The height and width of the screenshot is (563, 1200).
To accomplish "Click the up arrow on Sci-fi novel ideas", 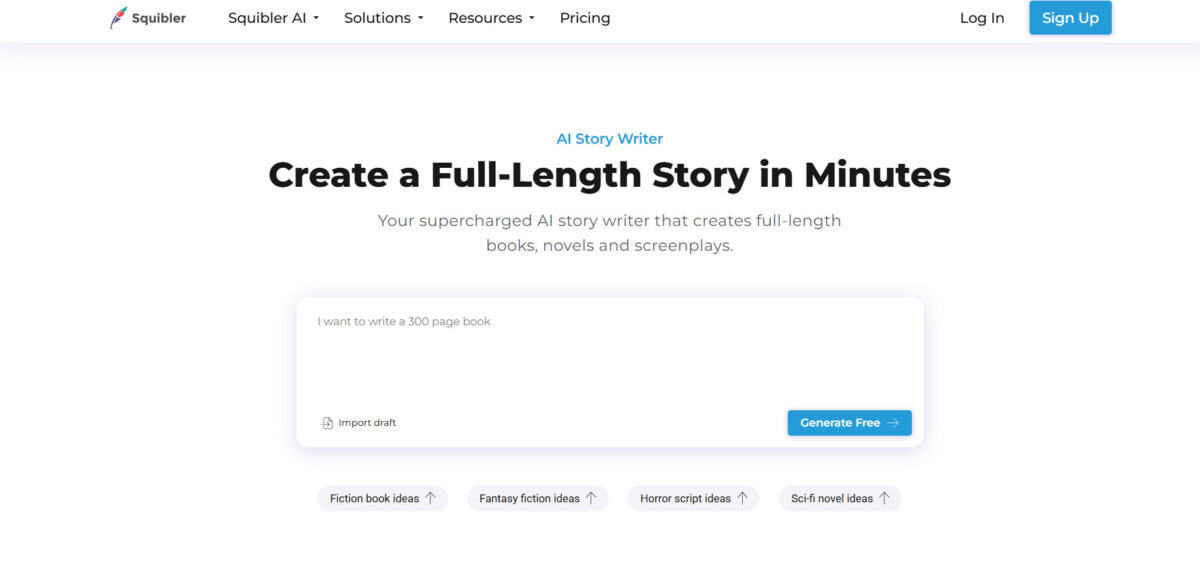I will (884, 498).
